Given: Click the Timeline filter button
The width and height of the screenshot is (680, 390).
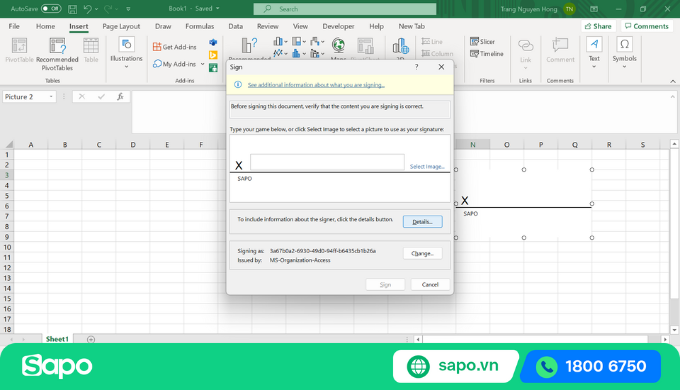Looking at the screenshot, I should coord(487,54).
